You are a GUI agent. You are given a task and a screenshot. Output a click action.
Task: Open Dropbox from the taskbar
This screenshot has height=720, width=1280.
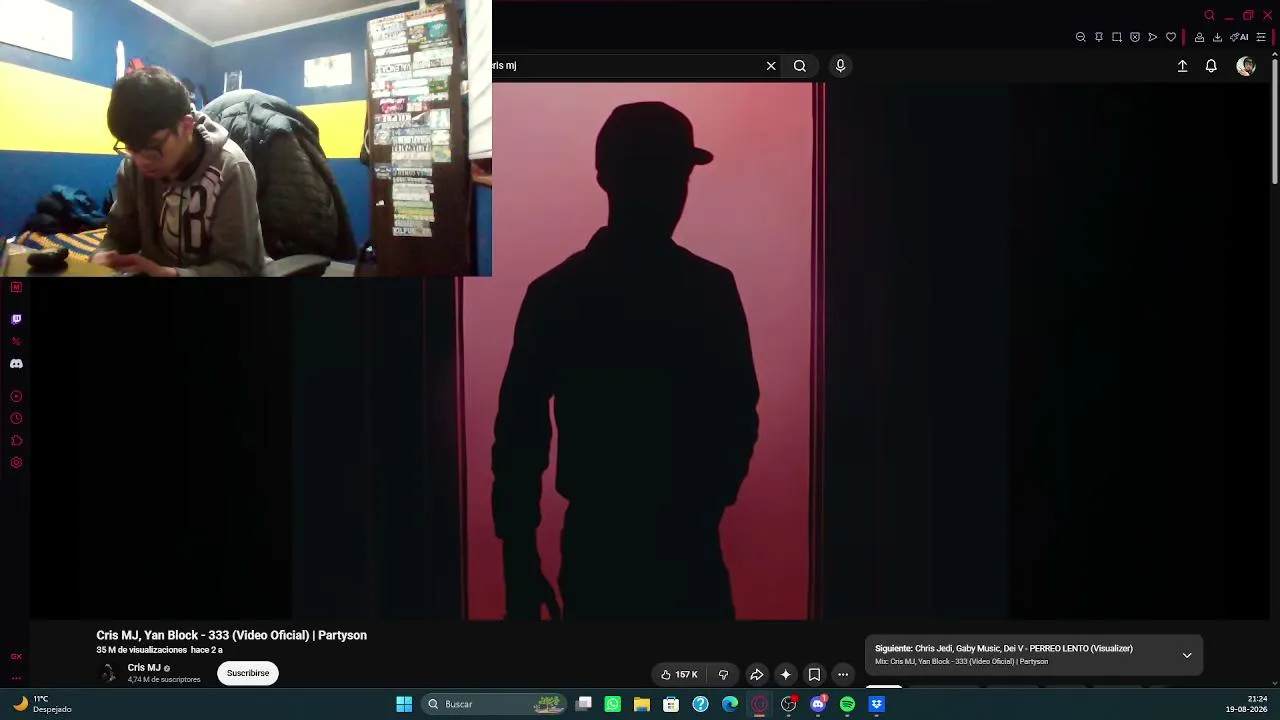(877, 704)
